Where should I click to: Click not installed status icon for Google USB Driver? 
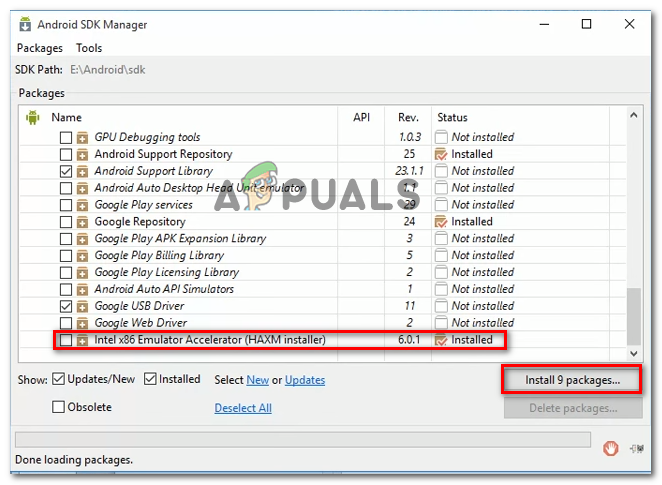point(441,306)
